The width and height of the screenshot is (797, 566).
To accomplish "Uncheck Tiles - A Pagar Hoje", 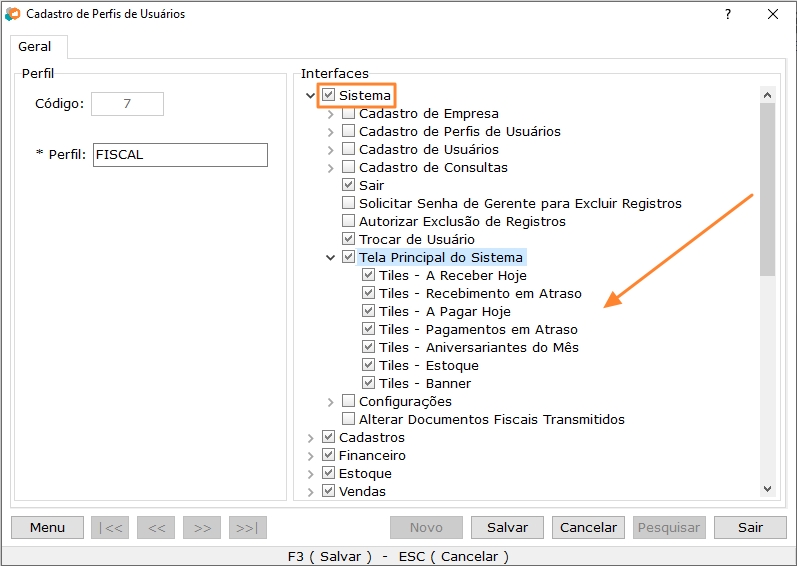I will [369, 311].
